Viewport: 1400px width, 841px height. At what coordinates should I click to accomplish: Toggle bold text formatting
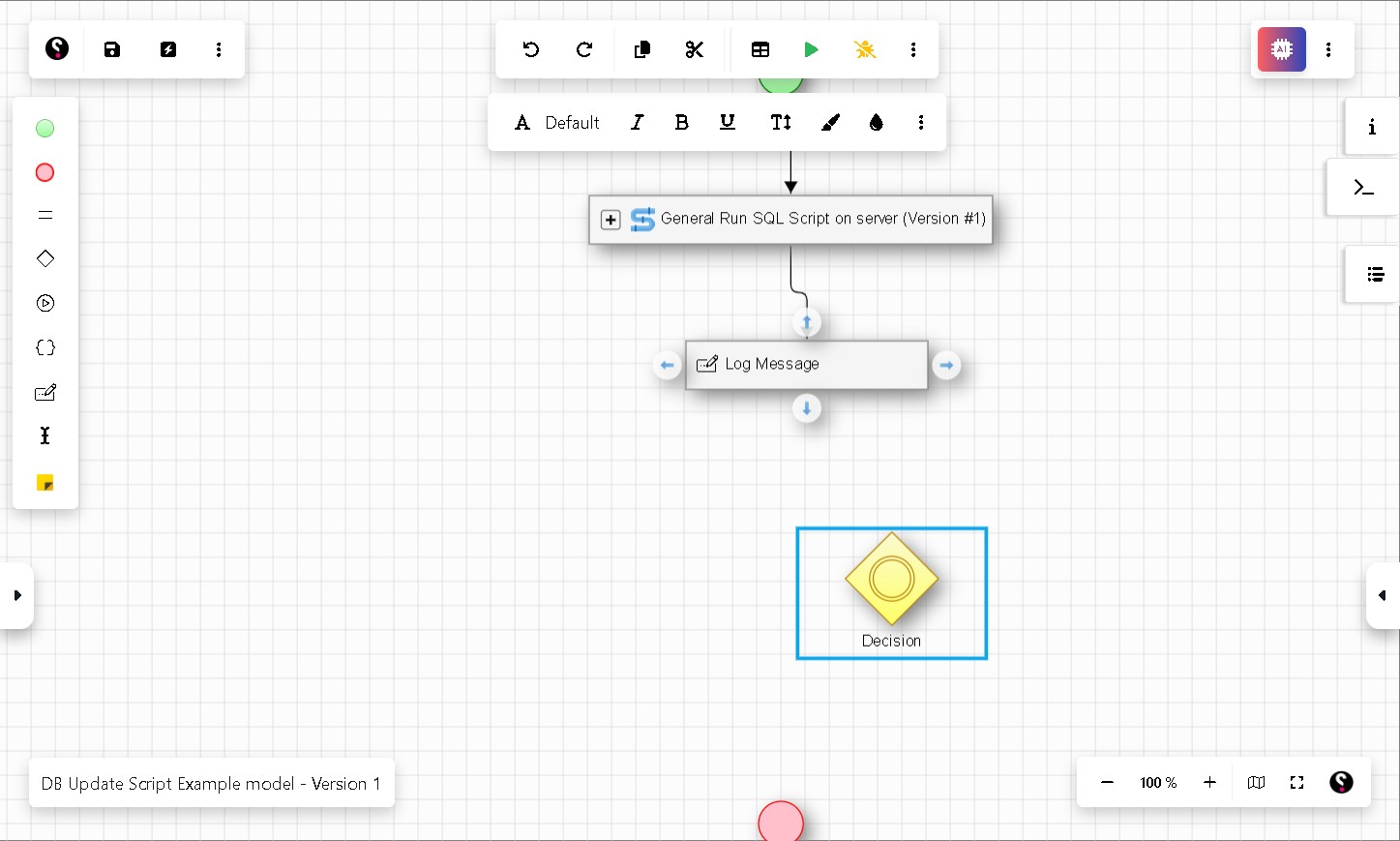tap(682, 122)
